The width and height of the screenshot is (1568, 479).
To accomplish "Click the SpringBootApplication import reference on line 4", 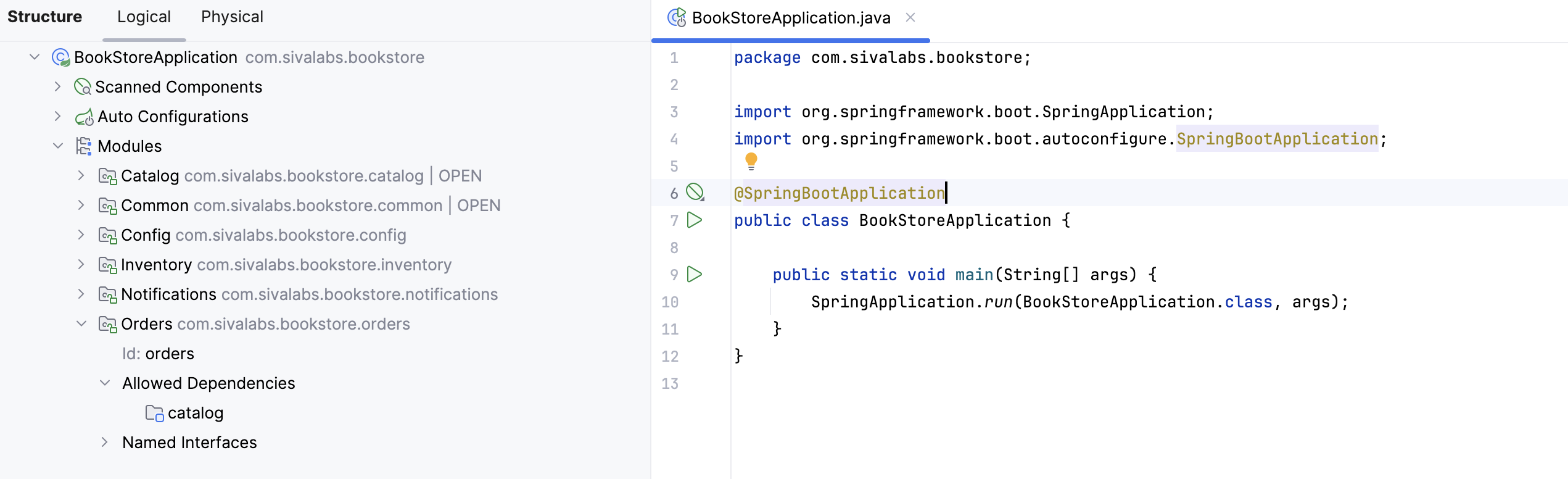I will pyautogui.click(x=1277, y=139).
